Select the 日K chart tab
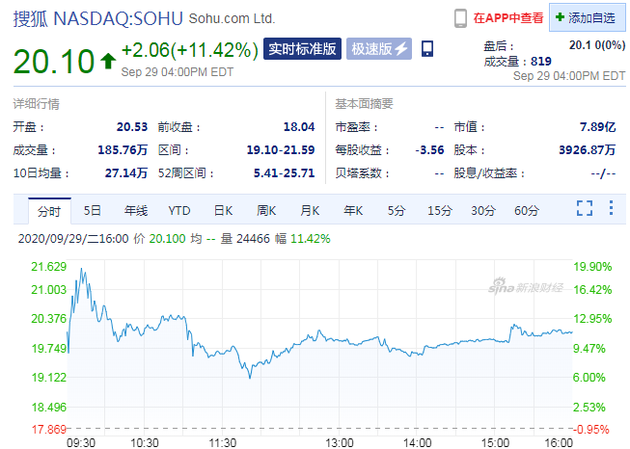The image size is (630, 449). click(223, 210)
